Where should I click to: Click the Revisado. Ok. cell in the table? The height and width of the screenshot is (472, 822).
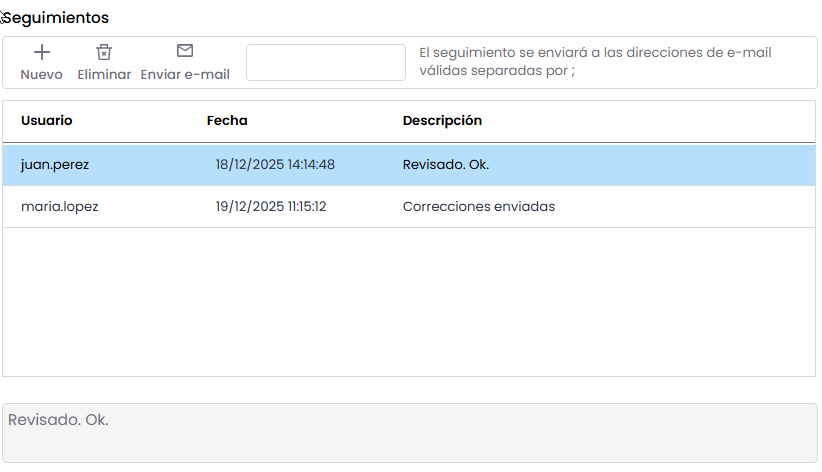[446, 165]
